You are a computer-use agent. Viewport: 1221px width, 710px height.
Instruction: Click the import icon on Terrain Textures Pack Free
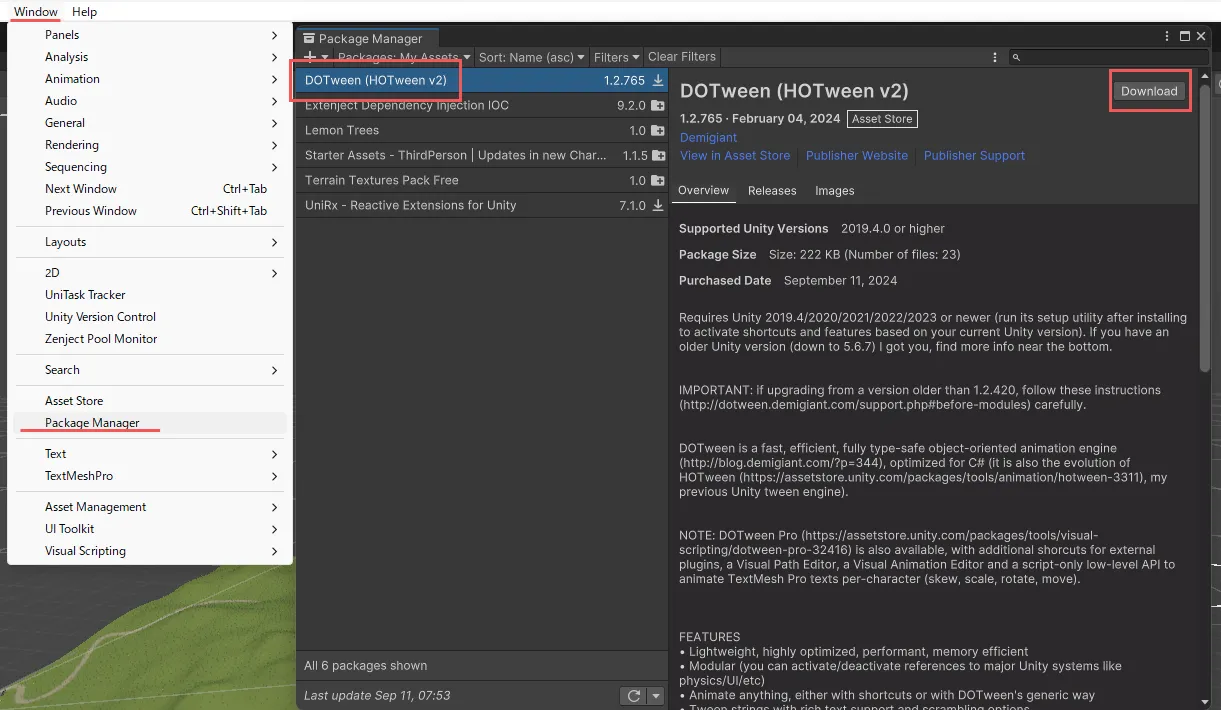[658, 181]
